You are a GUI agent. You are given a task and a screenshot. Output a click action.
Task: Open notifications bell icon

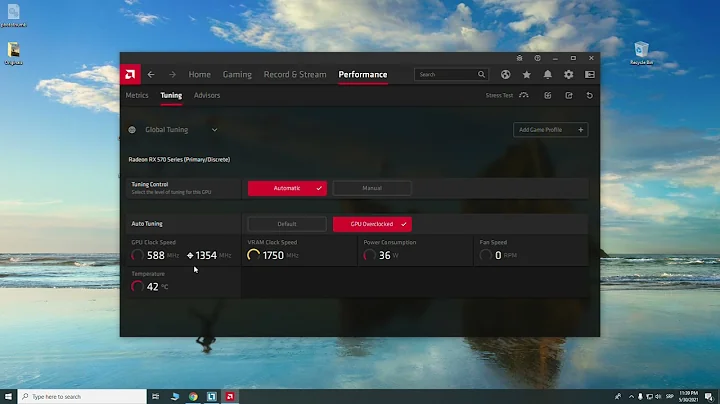548,74
